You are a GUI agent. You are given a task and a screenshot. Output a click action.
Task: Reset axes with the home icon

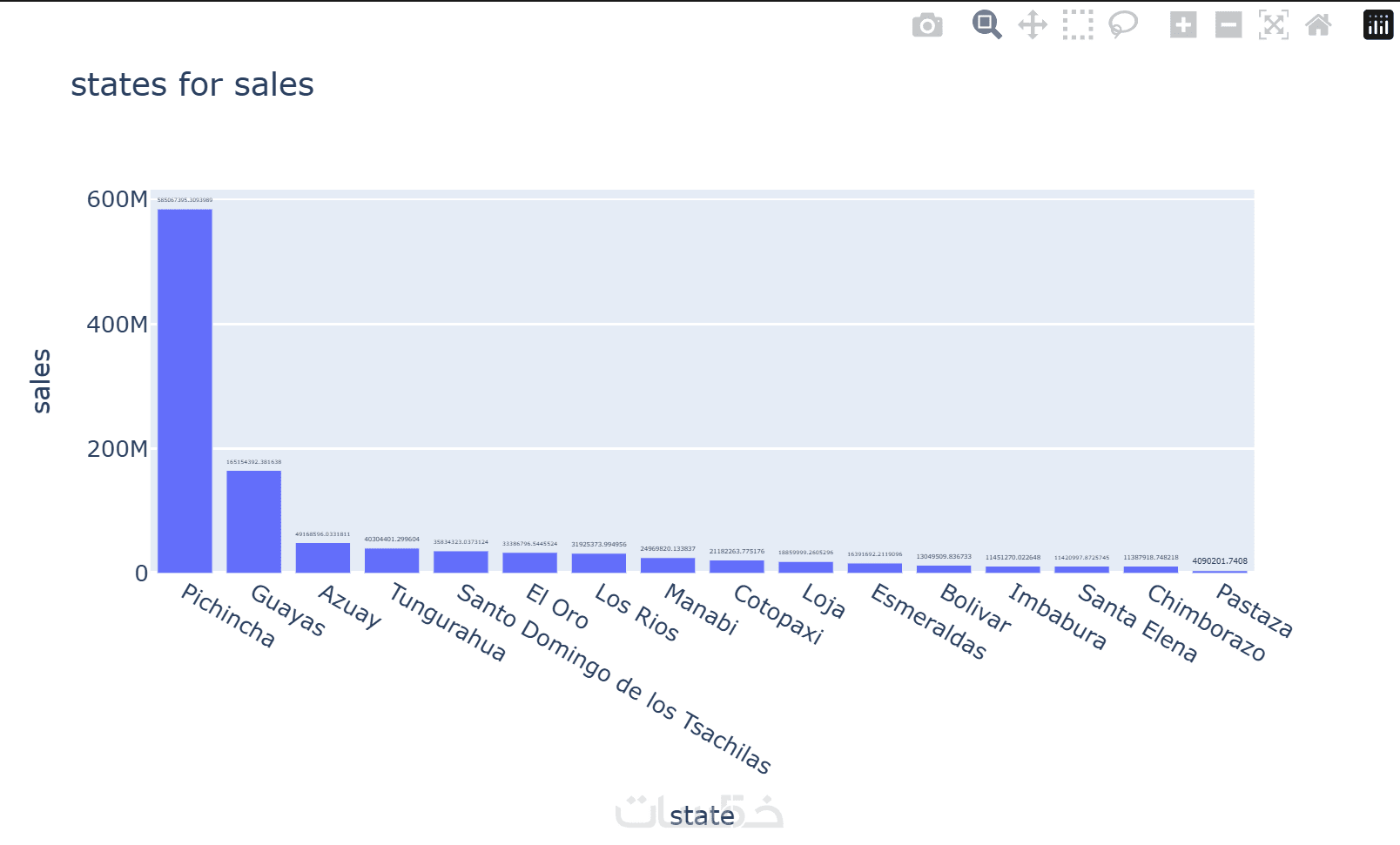point(1319,25)
